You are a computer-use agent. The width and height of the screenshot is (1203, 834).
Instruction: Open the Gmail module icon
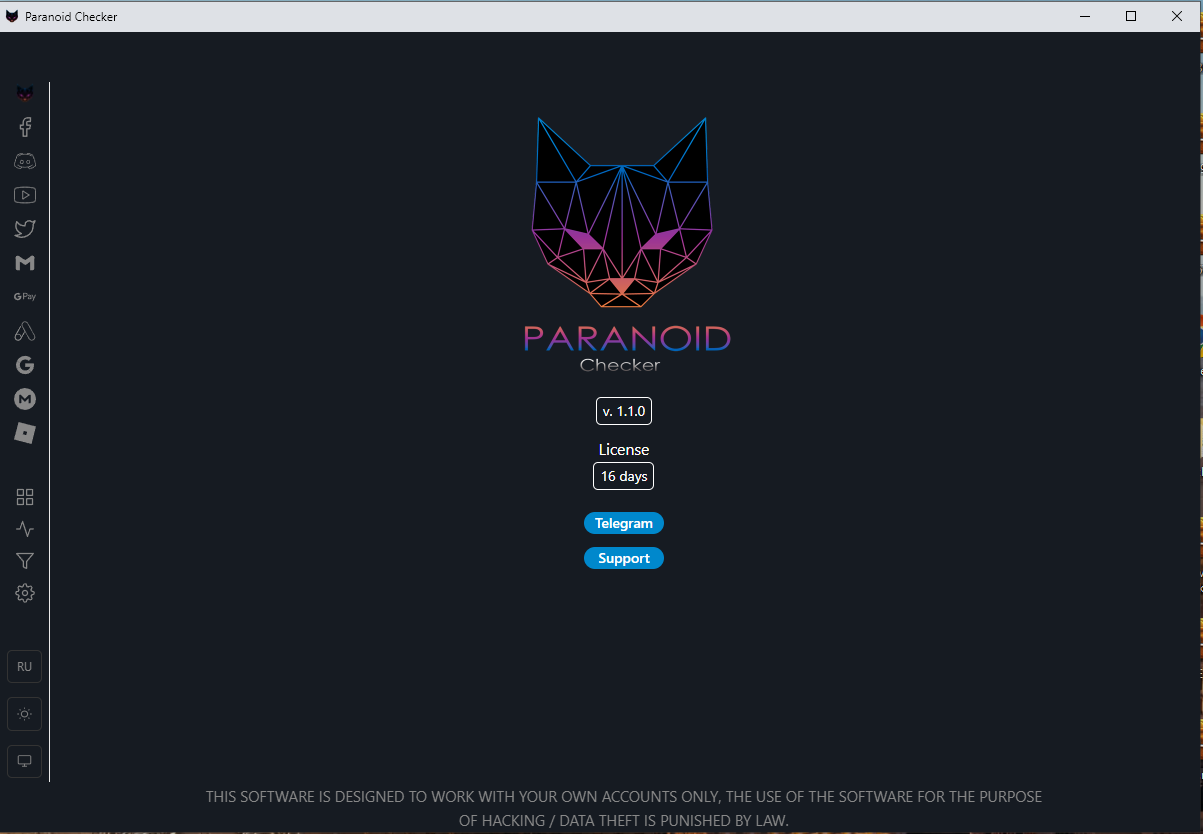25,263
